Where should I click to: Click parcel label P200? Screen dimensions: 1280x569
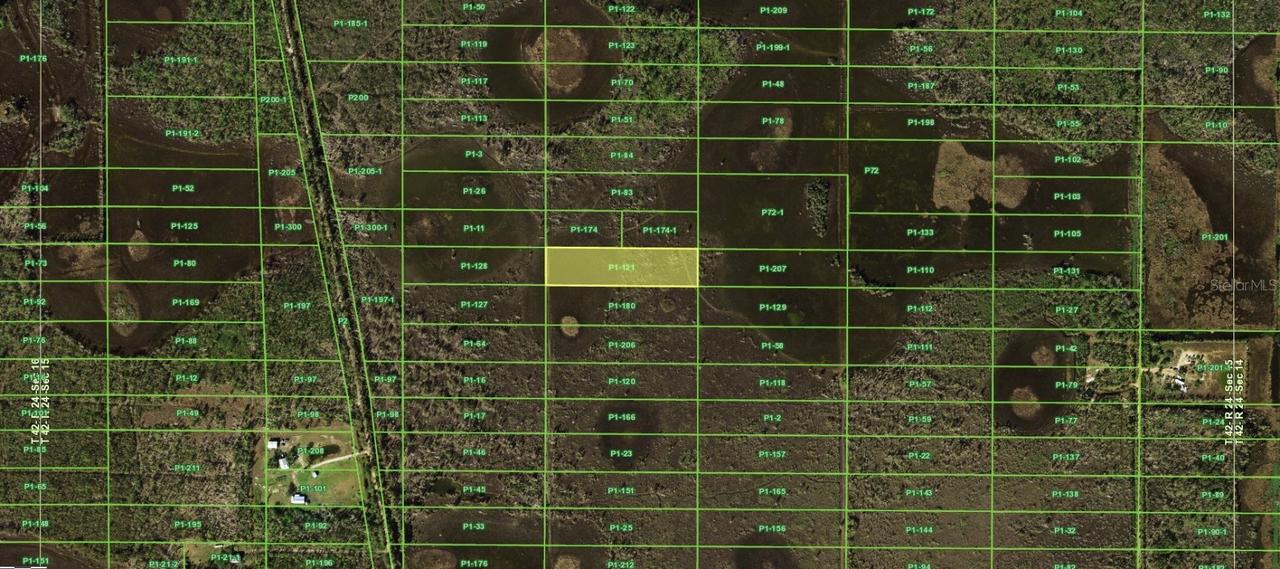click(x=357, y=97)
